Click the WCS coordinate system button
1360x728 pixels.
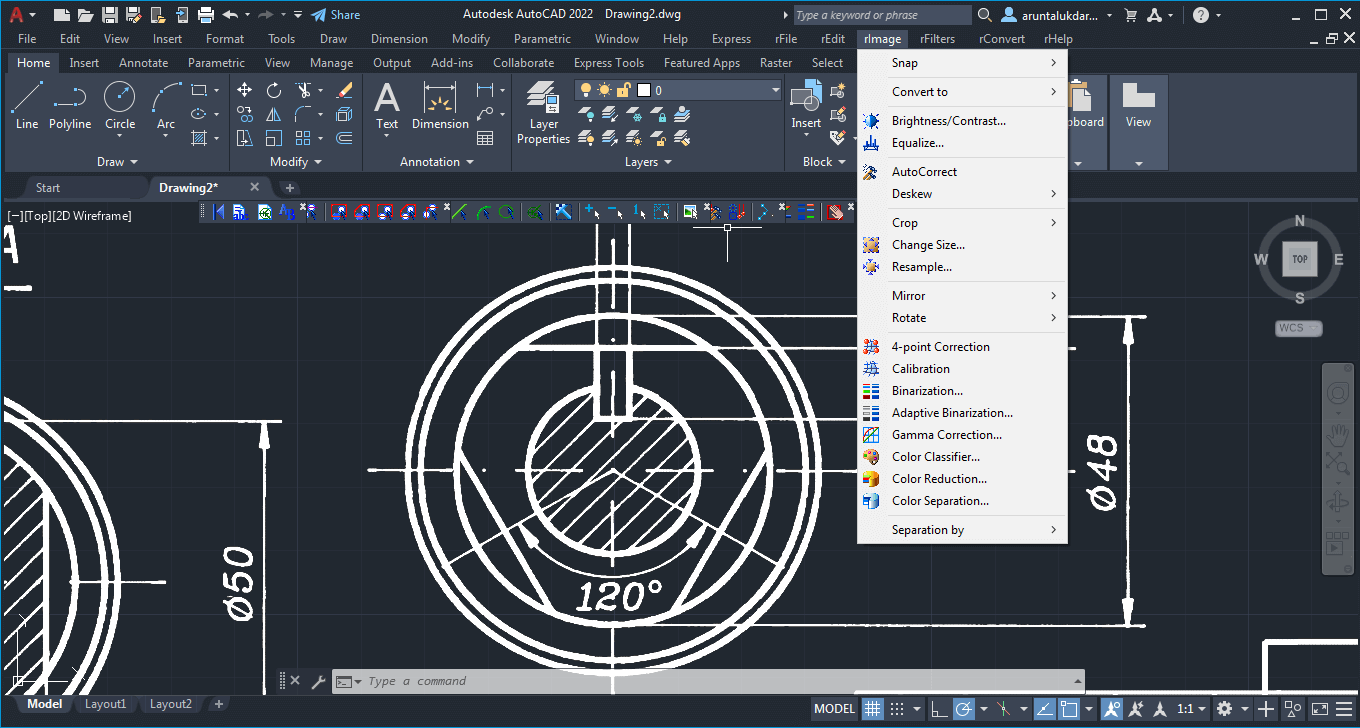pos(1299,328)
